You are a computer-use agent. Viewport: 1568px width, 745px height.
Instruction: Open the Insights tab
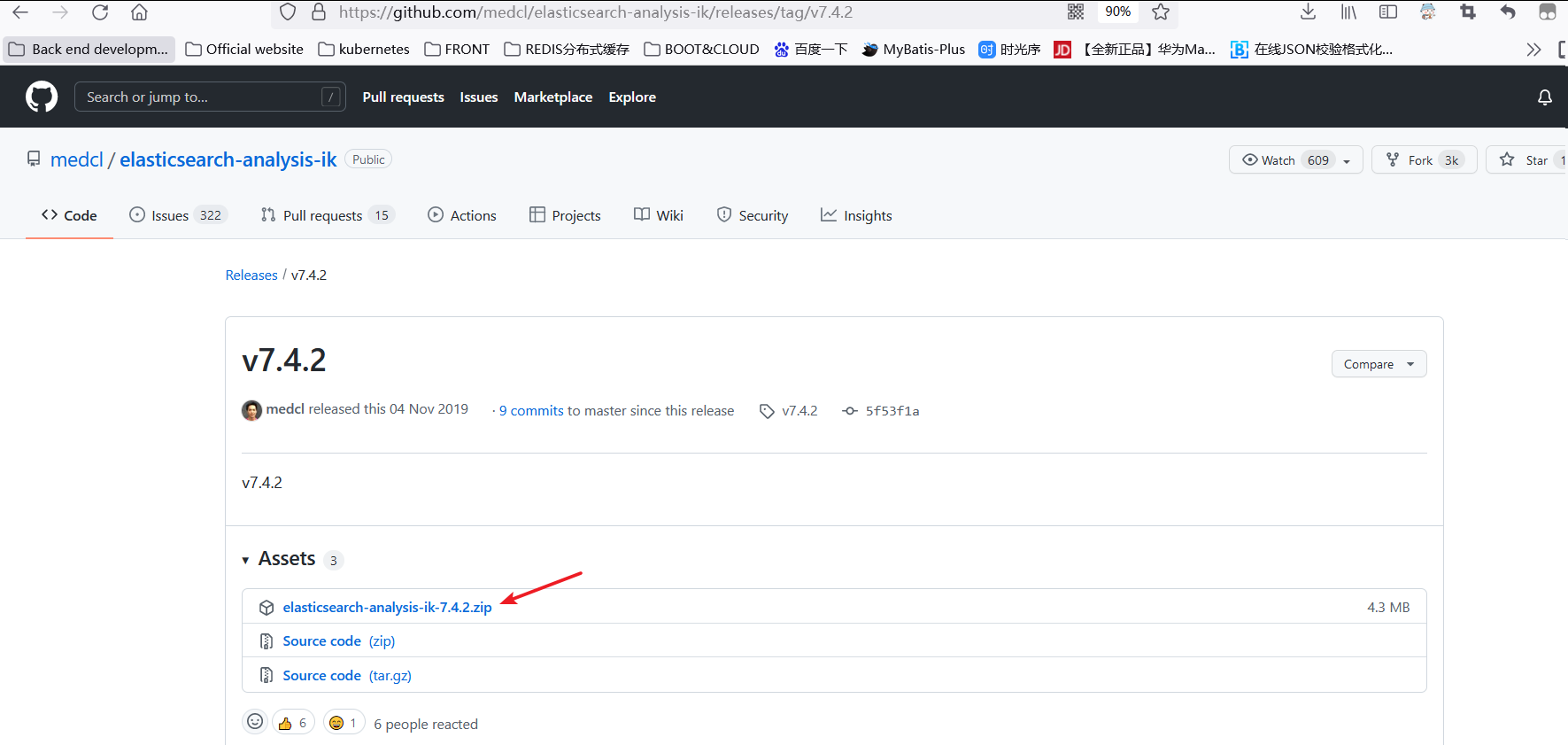pos(856,215)
